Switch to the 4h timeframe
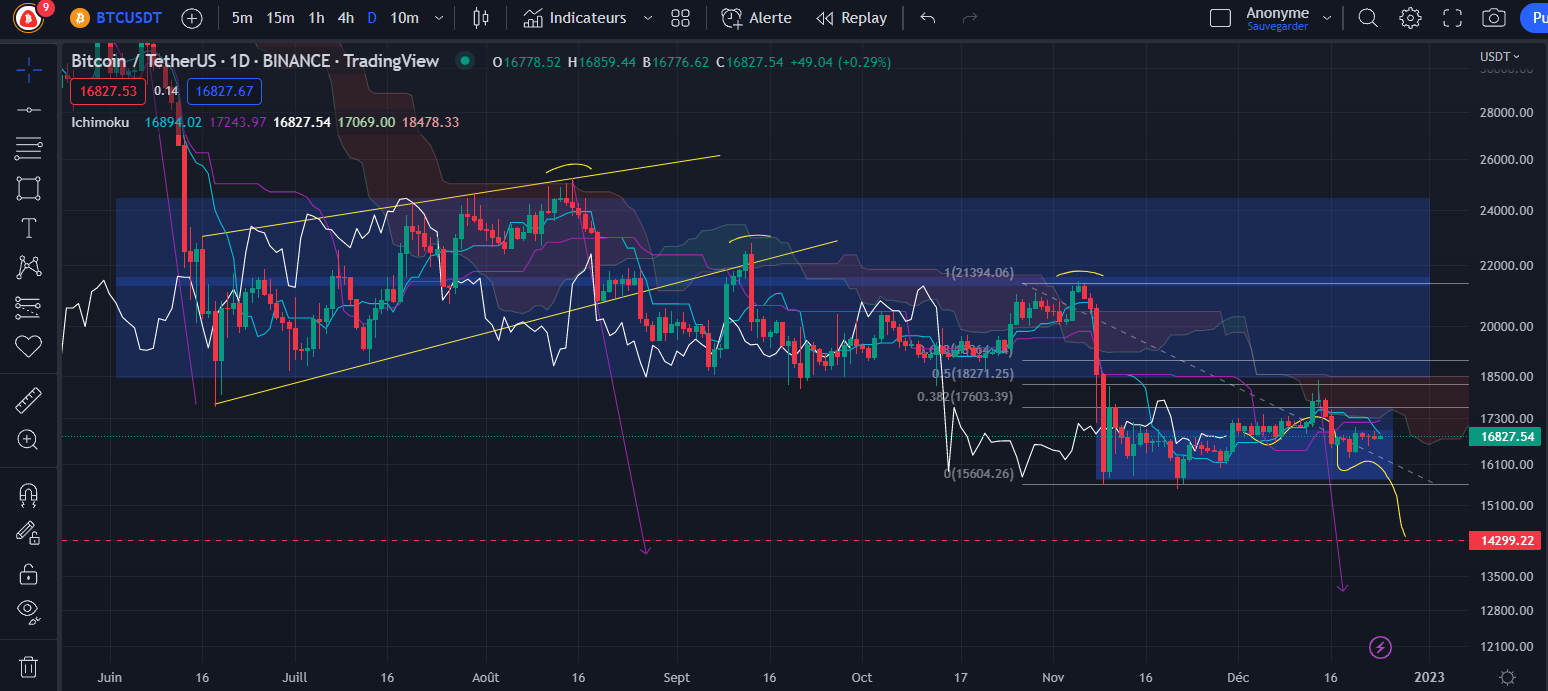This screenshot has height=691, width=1548. click(x=345, y=17)
